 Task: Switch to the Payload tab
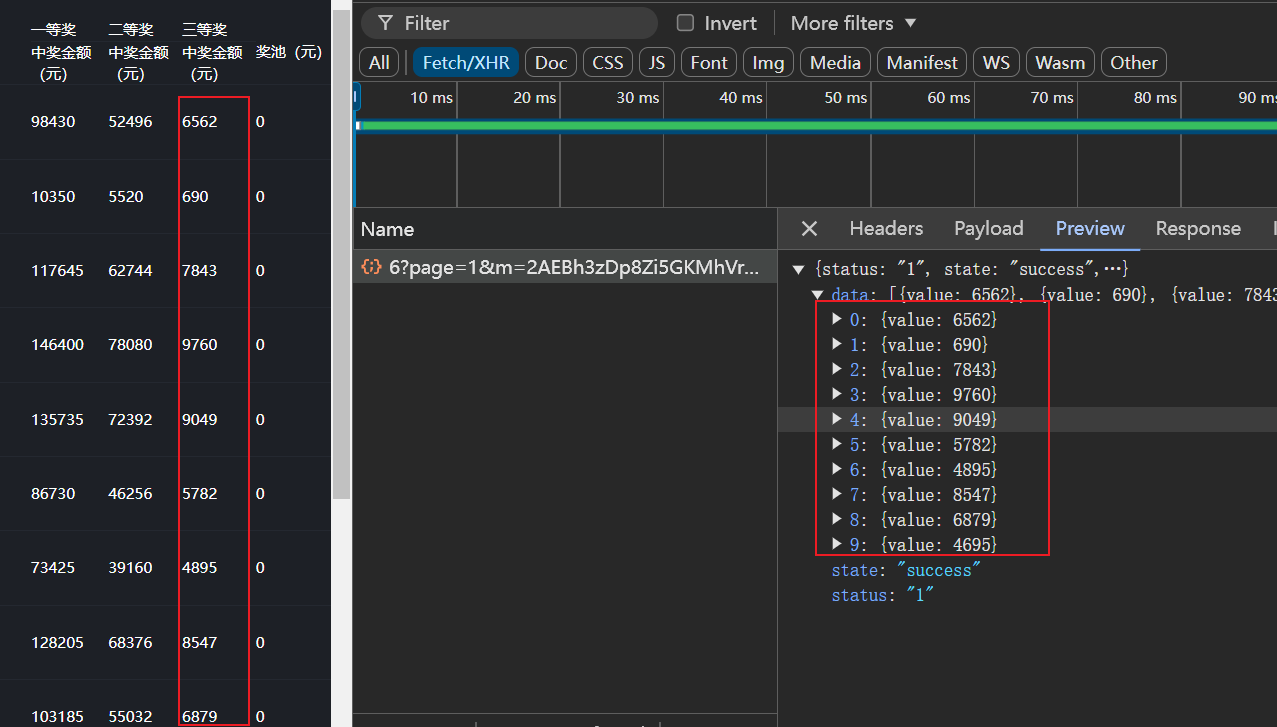pyautogui.click(x=989, y=229)
